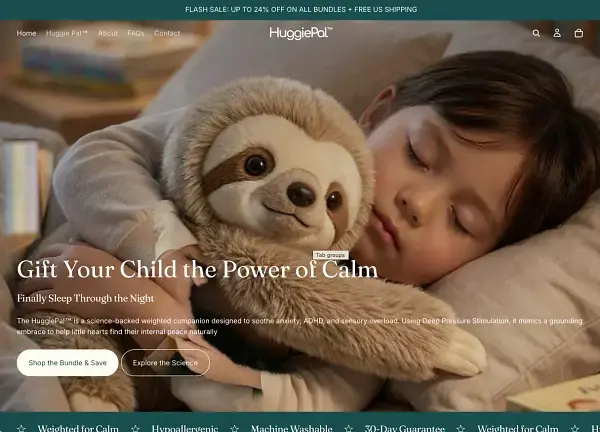Go to the Home menu item
This screenshot has width=600, height=432.
pos(26,33)
